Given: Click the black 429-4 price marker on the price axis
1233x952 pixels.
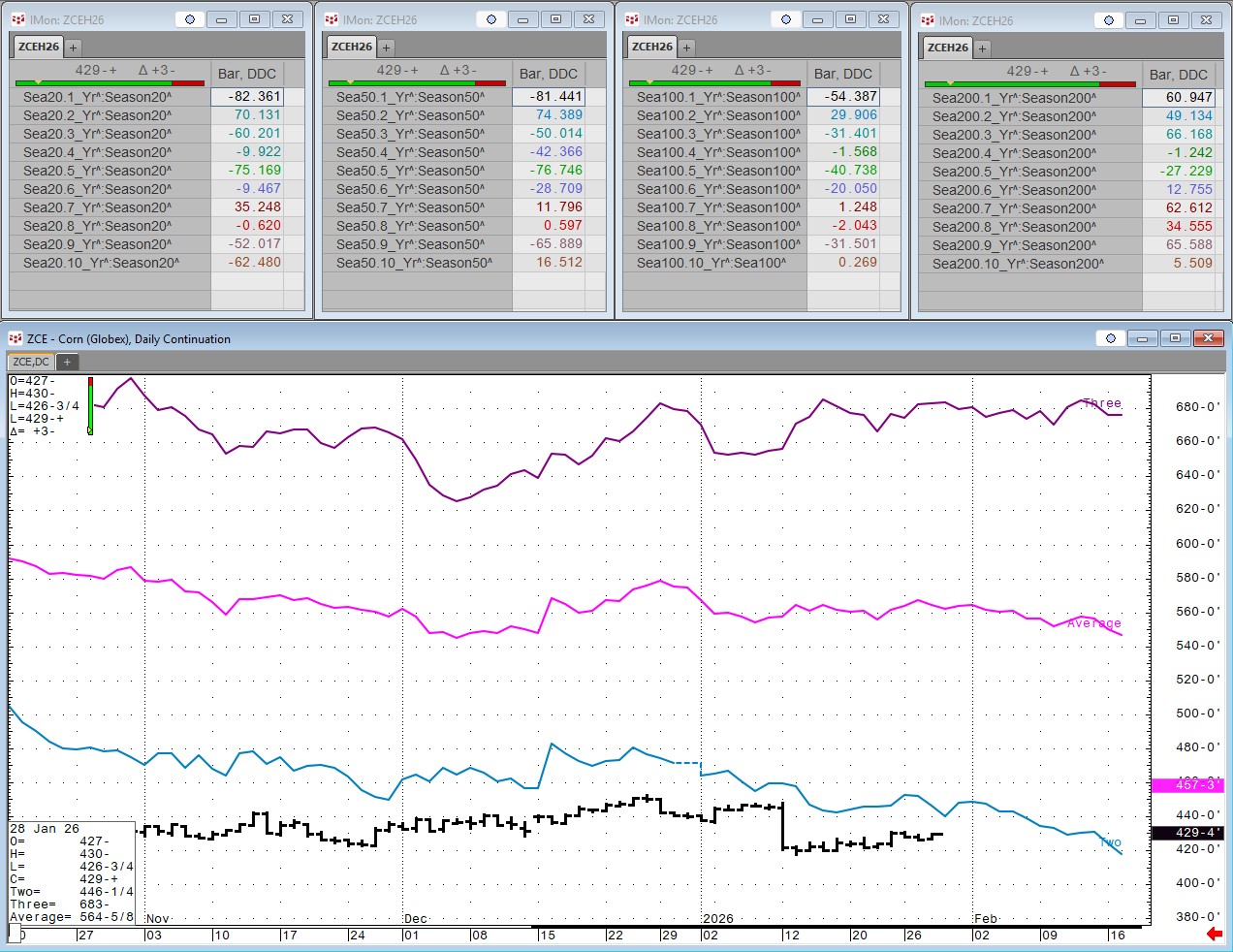Looking at the screenshot, I should pyautogui.click(x=1186, y=833).
